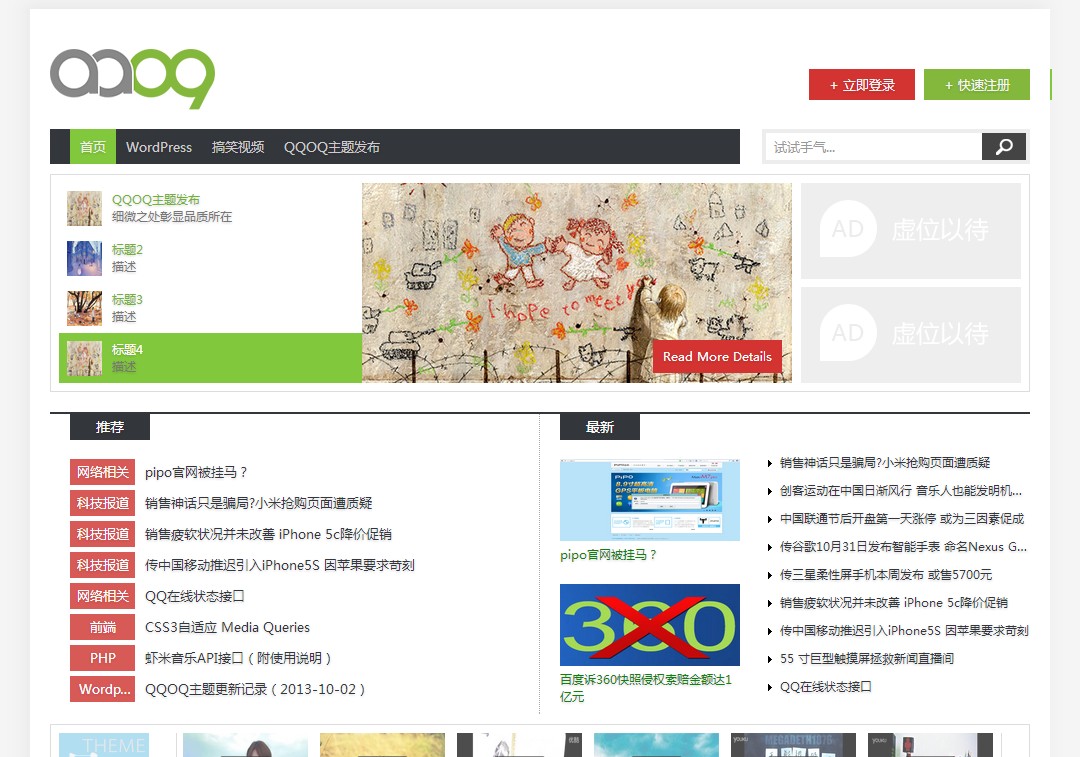
Task: Click the PHP category tag
Action: [103, 659]
